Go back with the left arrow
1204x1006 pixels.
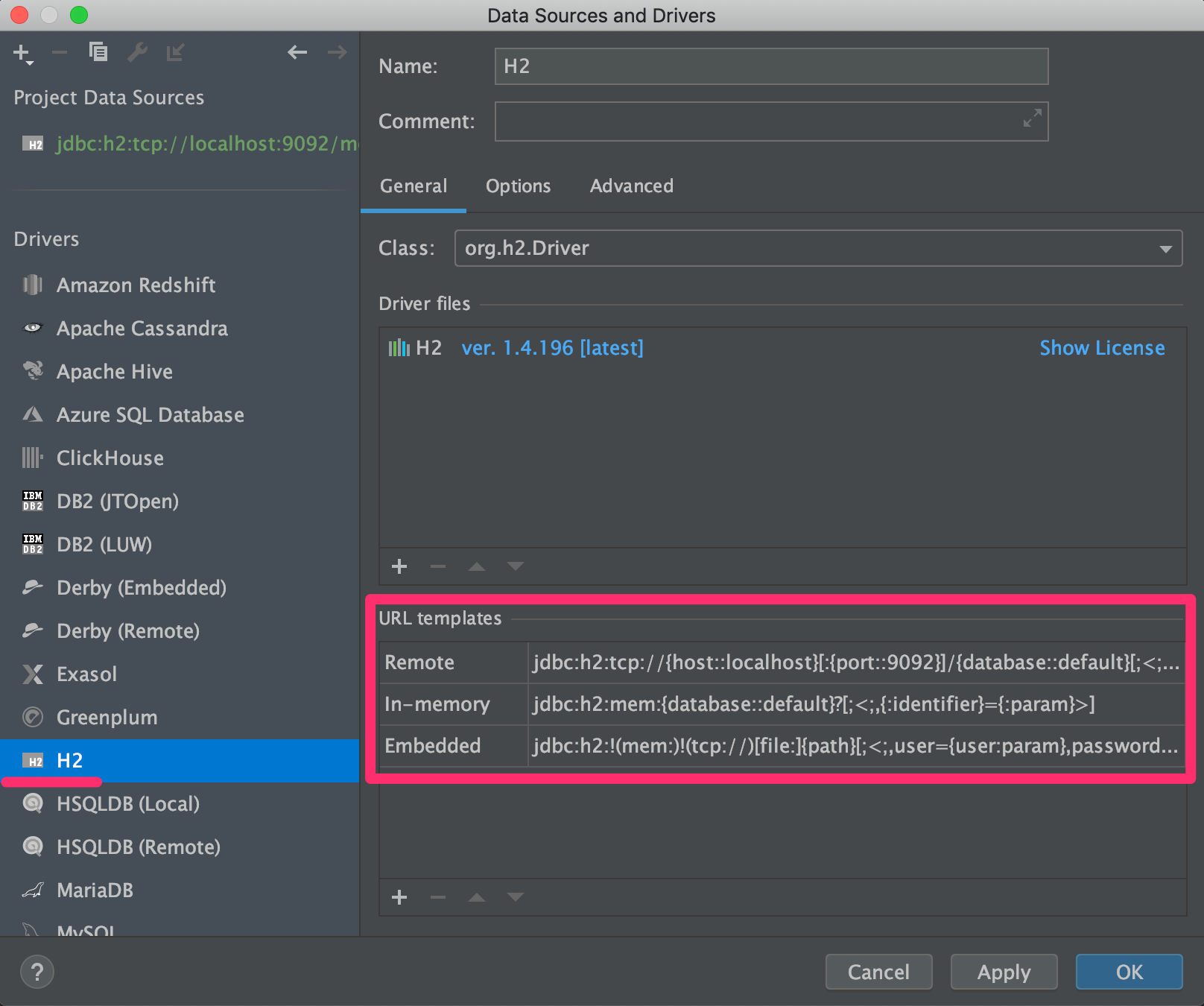(x=297, y=52)
